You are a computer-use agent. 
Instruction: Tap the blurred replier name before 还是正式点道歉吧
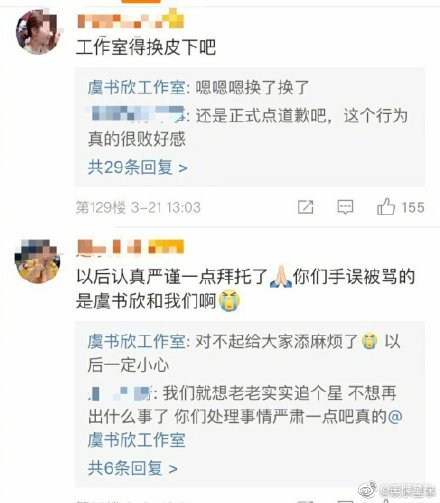(x=137, y=113)
